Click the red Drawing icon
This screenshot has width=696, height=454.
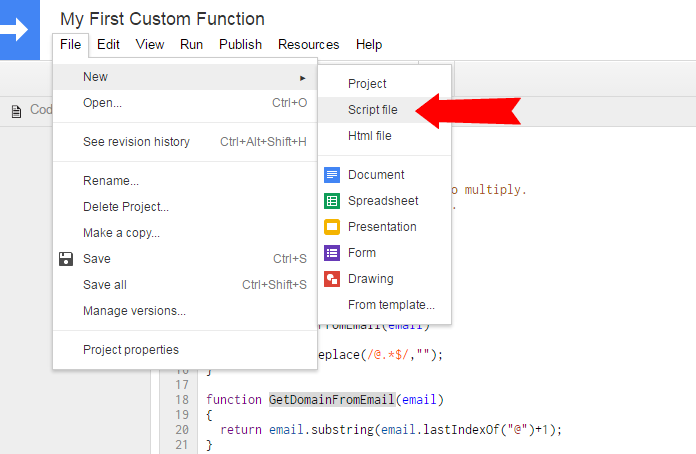click(332, 279)
